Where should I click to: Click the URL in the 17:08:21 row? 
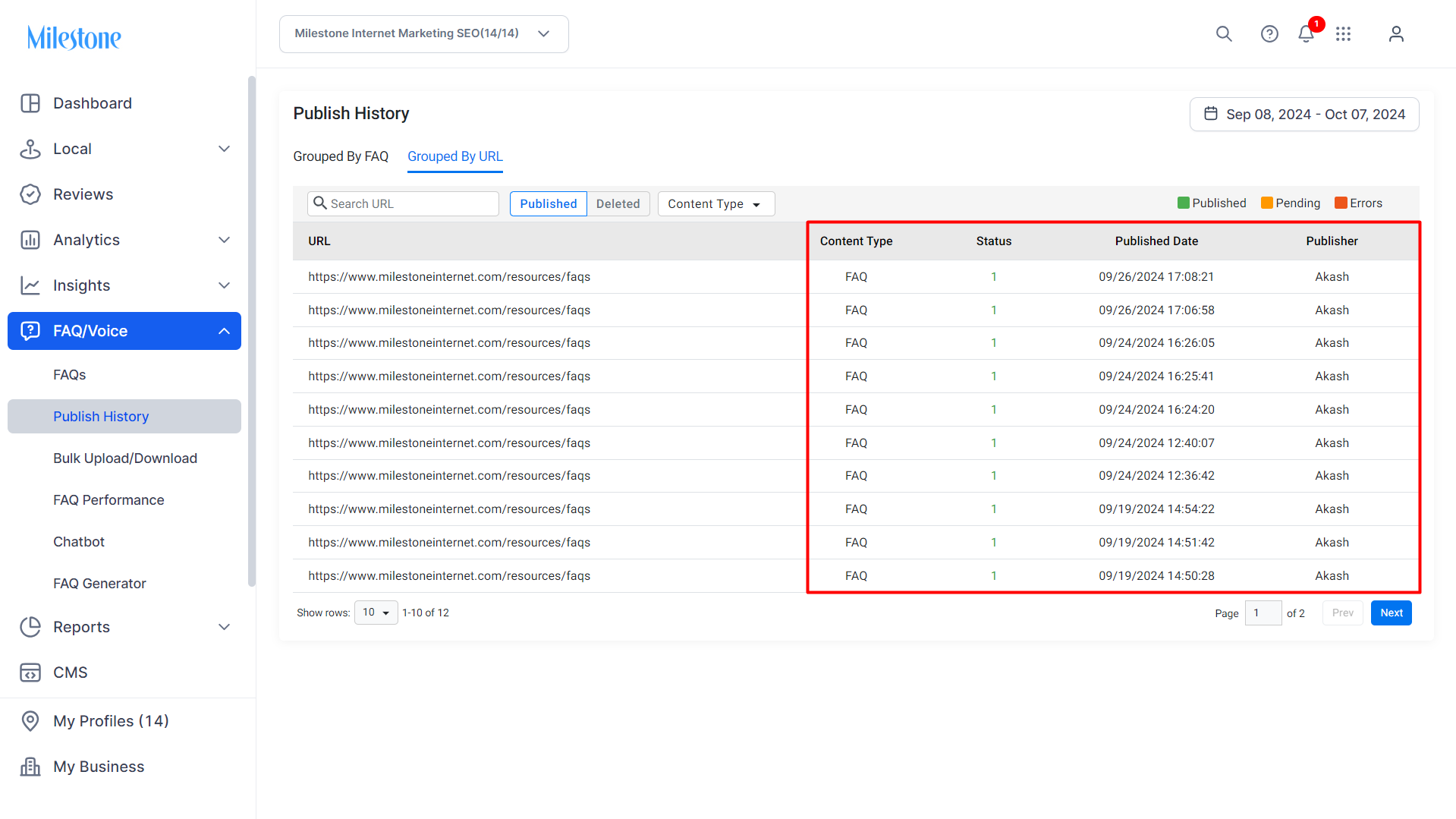(449, 277)
